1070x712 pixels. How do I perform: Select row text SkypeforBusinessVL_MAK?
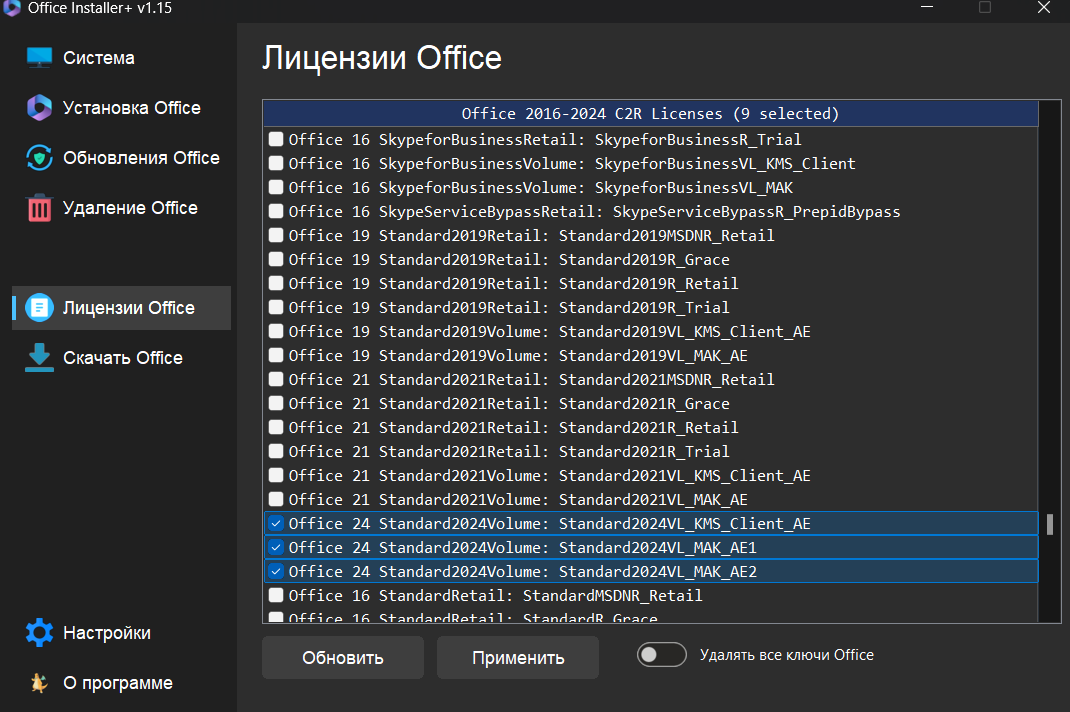tap(540, 188)
